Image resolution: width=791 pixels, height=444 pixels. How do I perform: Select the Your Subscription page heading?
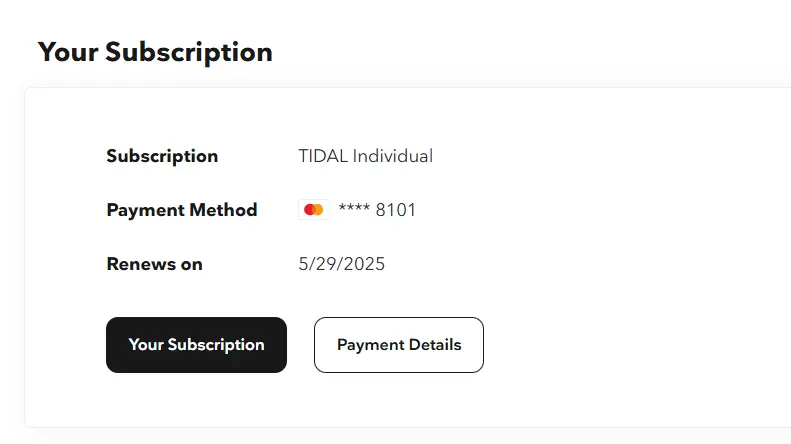point(155,52)
